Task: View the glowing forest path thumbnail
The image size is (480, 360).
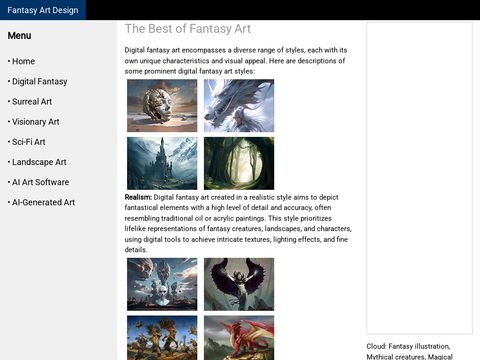Action: [239, 163]
